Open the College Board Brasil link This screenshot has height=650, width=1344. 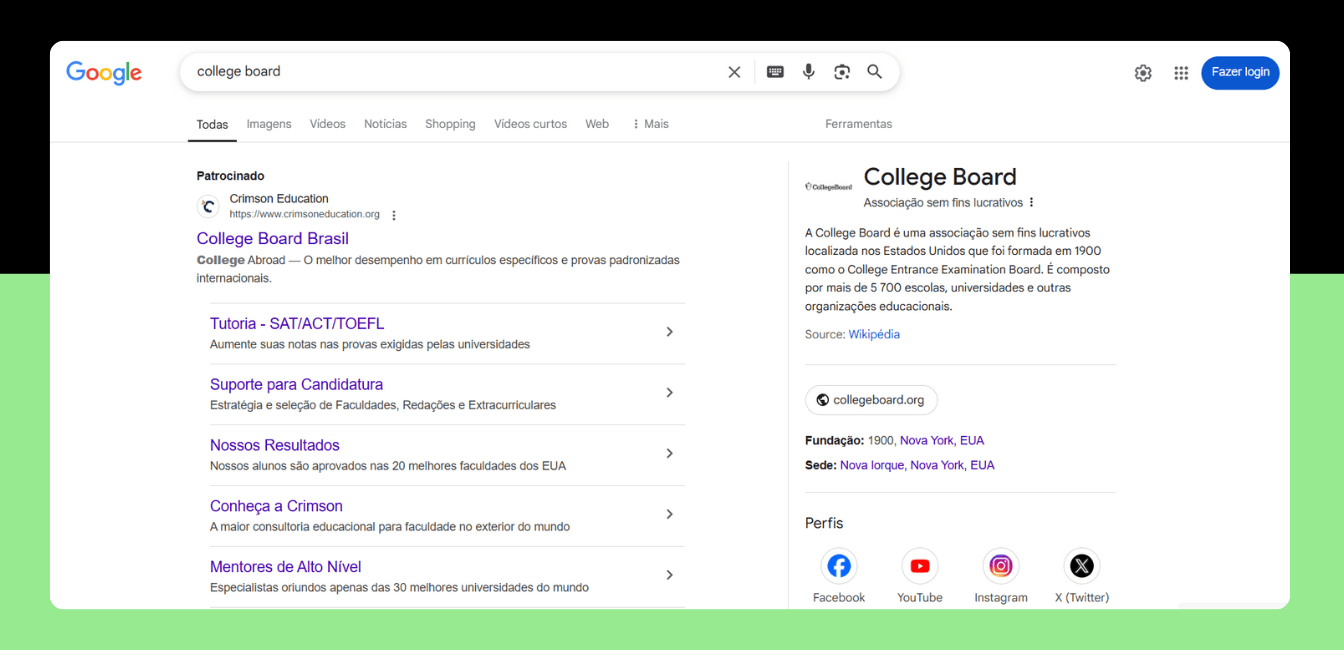(x=273, y=239)
